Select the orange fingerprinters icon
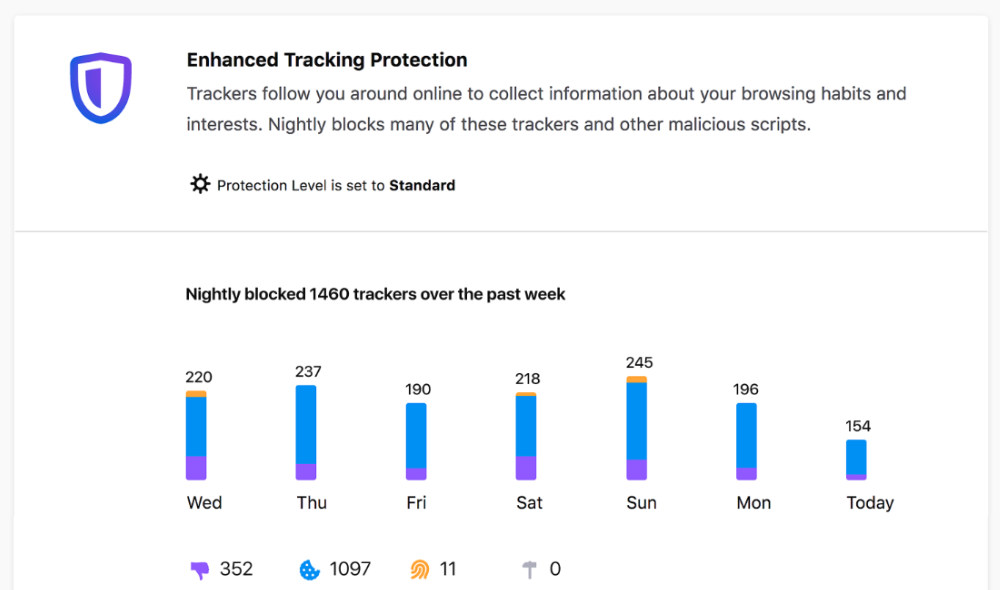Image resolution: width=1000 pixels, height=590 pixels. coord(420,570)
